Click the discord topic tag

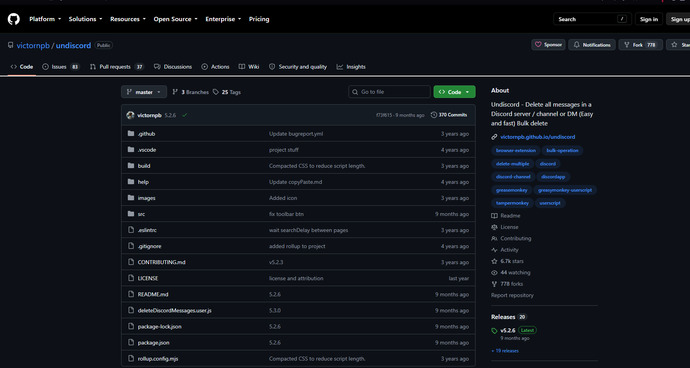548,164
